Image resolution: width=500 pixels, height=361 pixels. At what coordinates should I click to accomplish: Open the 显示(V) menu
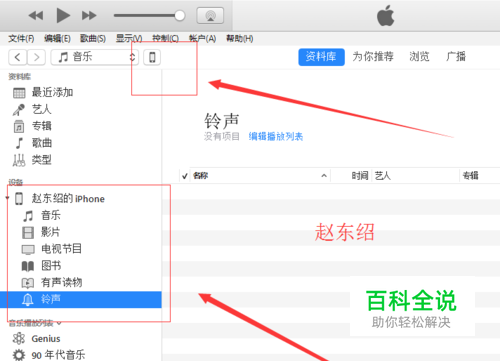(129, 39)
